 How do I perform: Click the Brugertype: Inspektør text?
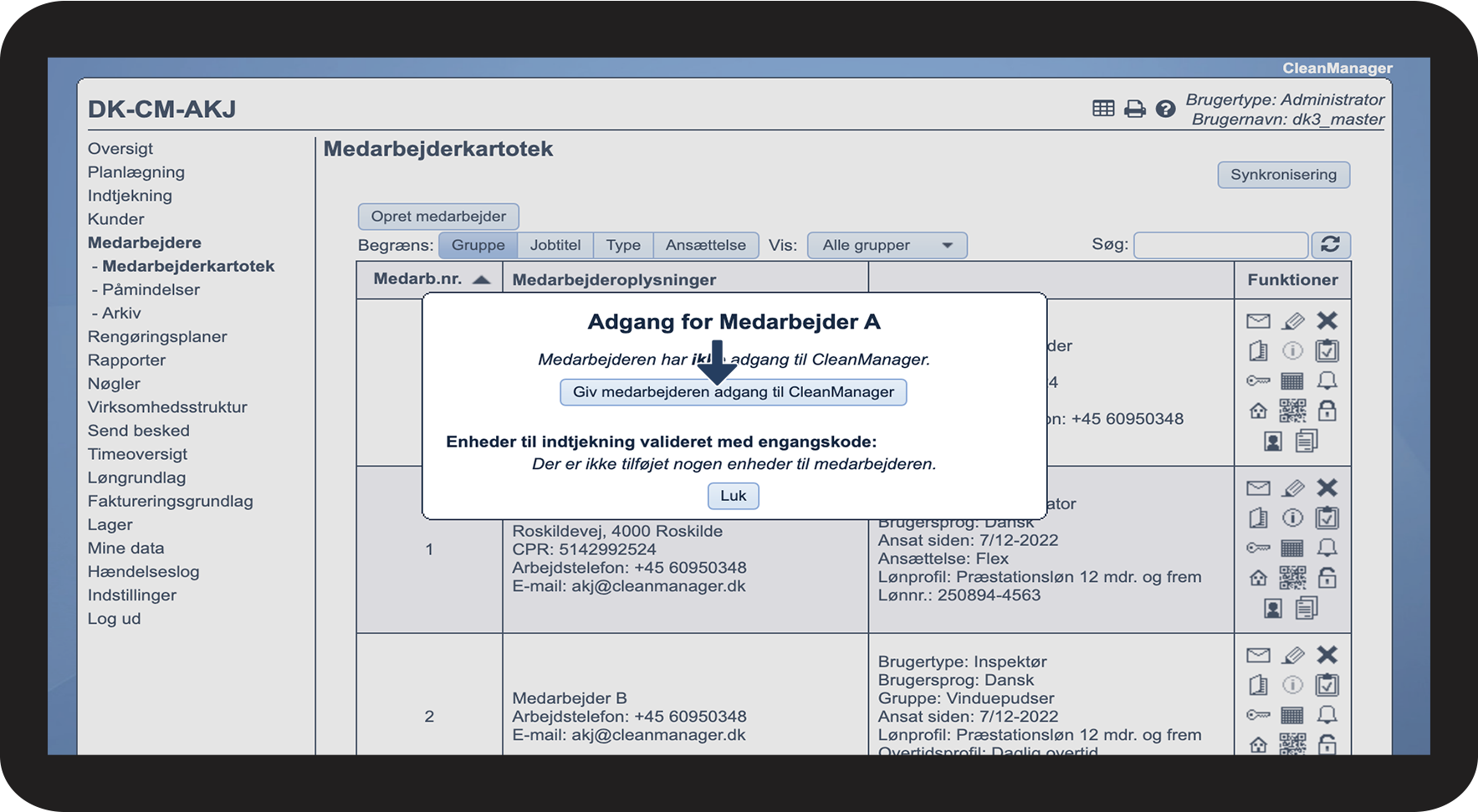(x=962, y=661)
